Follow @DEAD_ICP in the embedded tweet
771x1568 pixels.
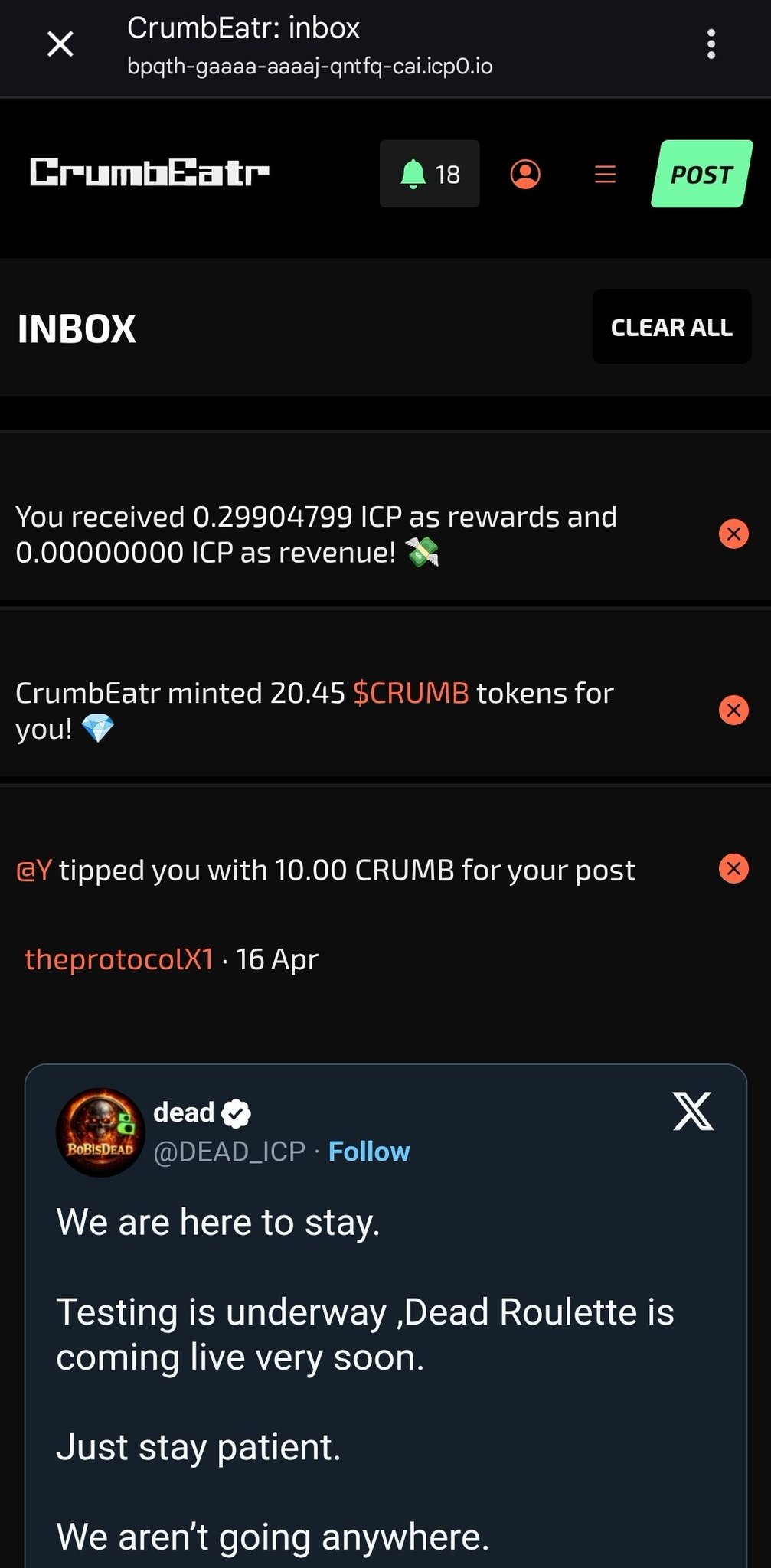coord(369,1151)
